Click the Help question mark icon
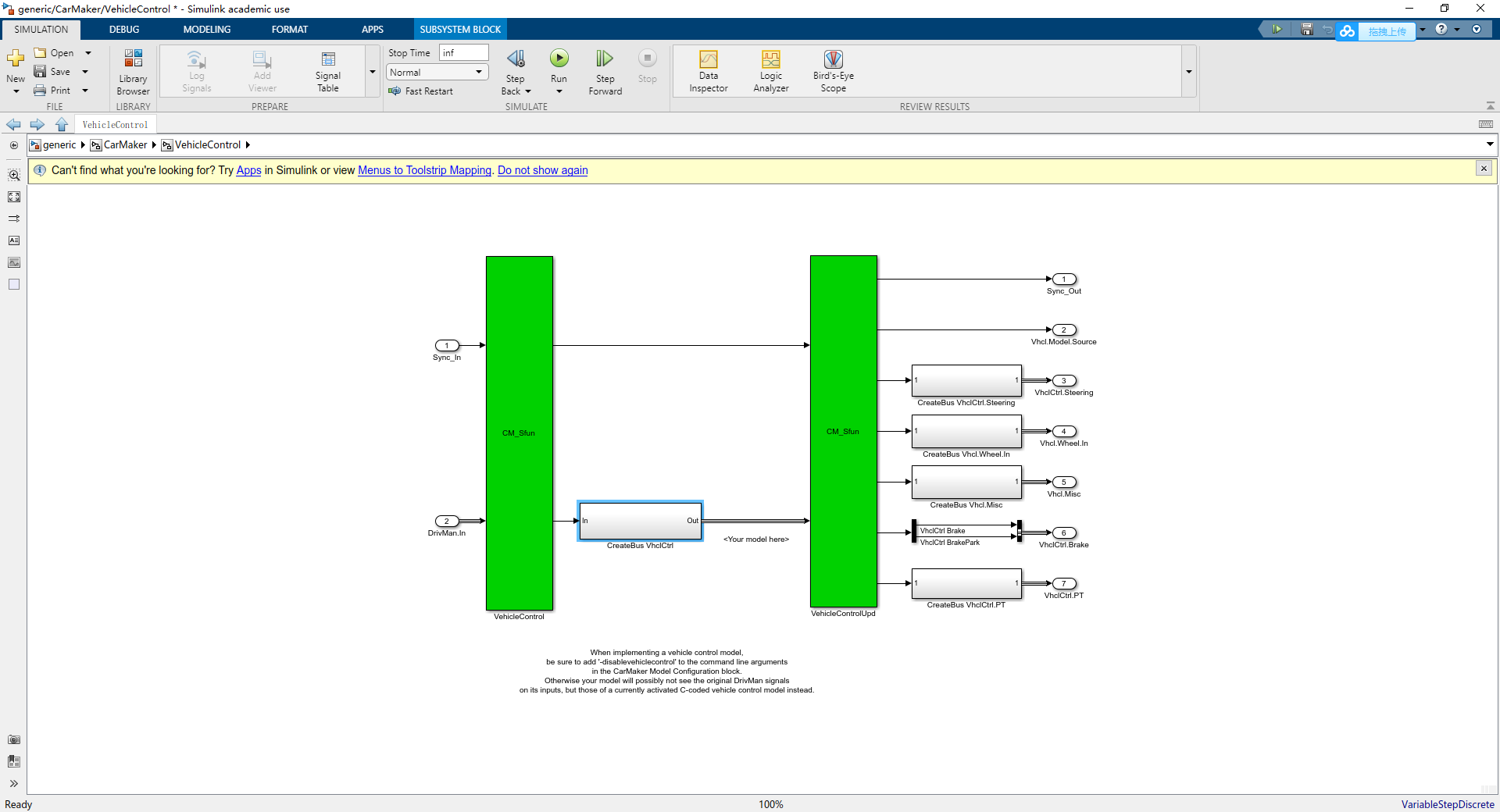The height and width of the screenshot is (812, 1500). click(1441, 29)
